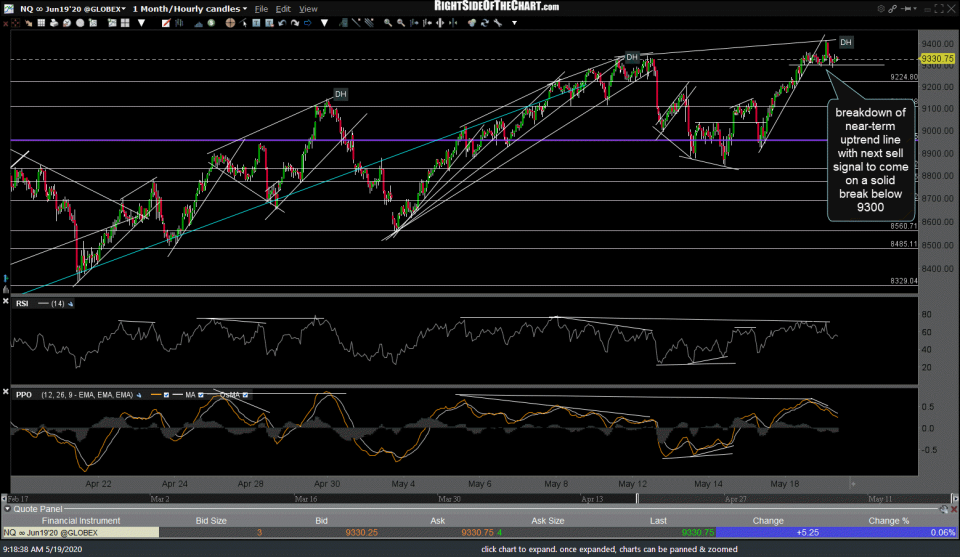Image resolution: width=960 pixels, height=557 pixels.
Task: Click the 9224.80 price level label
Action: point(904,77)
